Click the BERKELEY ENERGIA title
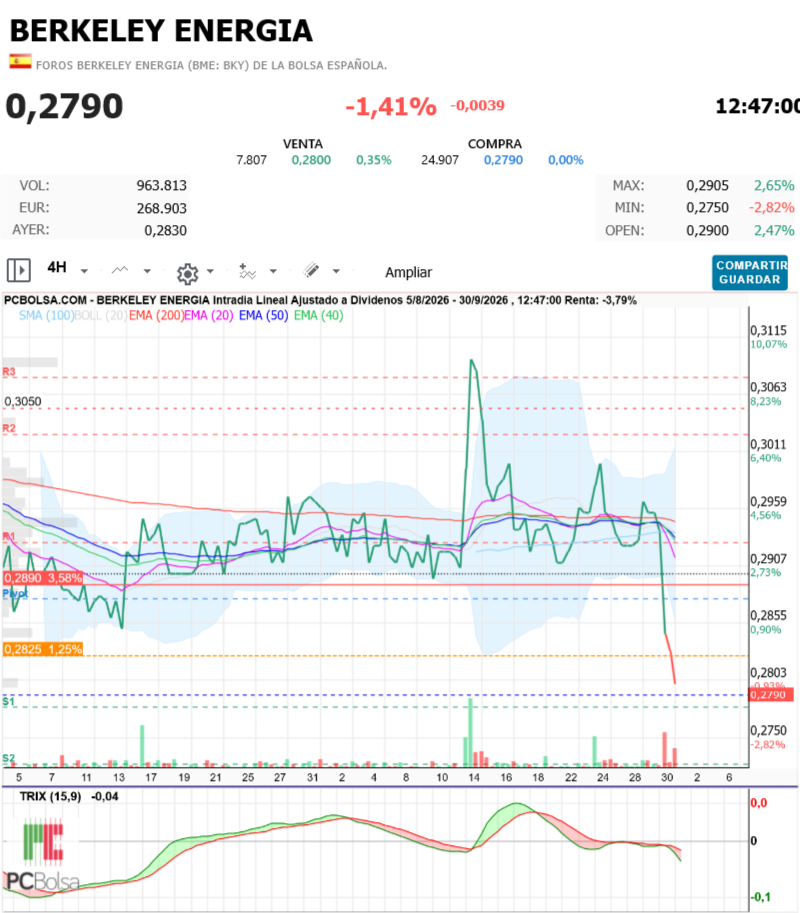Screen dimensions: 800x913 161,31
